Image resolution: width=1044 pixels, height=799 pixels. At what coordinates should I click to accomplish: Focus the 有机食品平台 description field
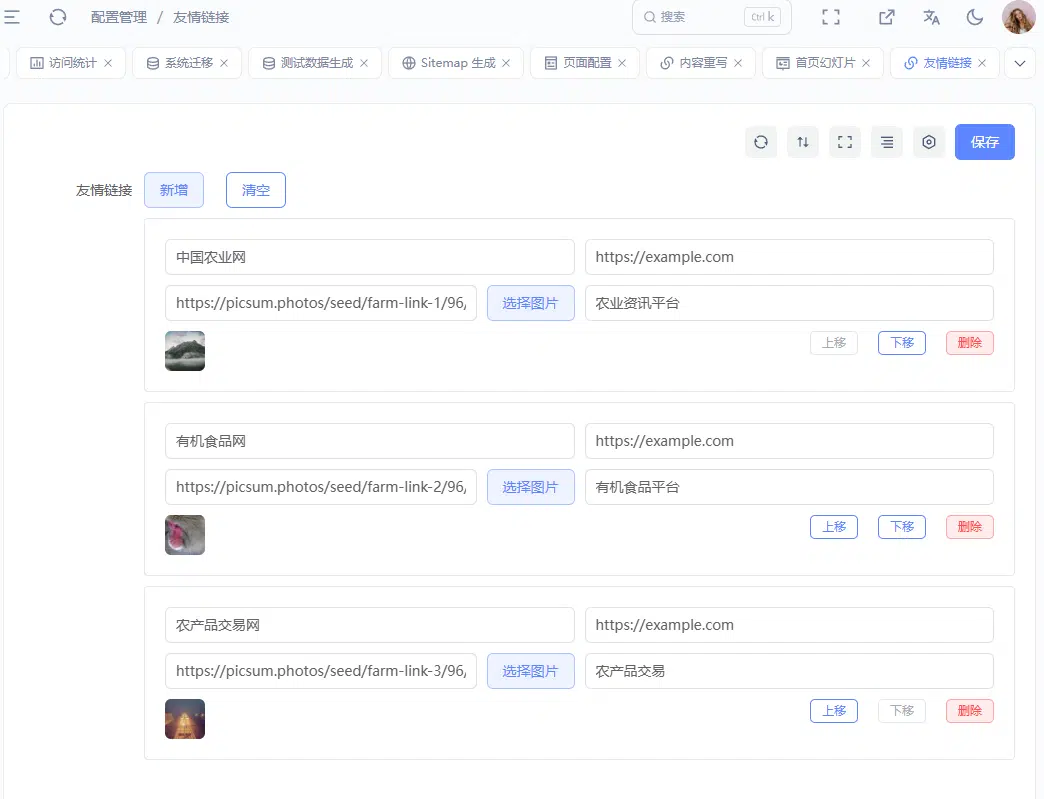[x=789, y=487]
